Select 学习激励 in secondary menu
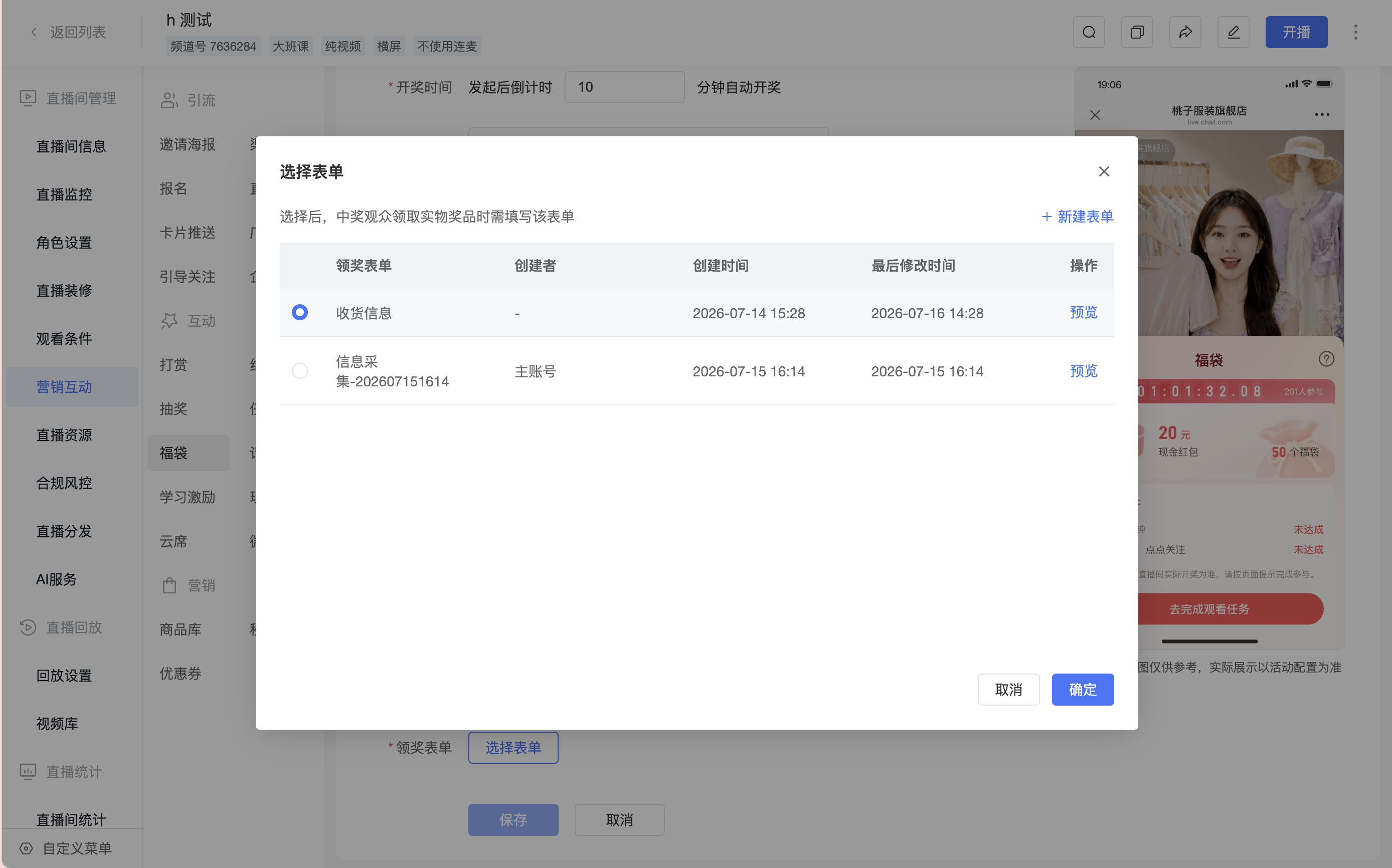Screen dimensions: 1392x868 pos(188,497)
